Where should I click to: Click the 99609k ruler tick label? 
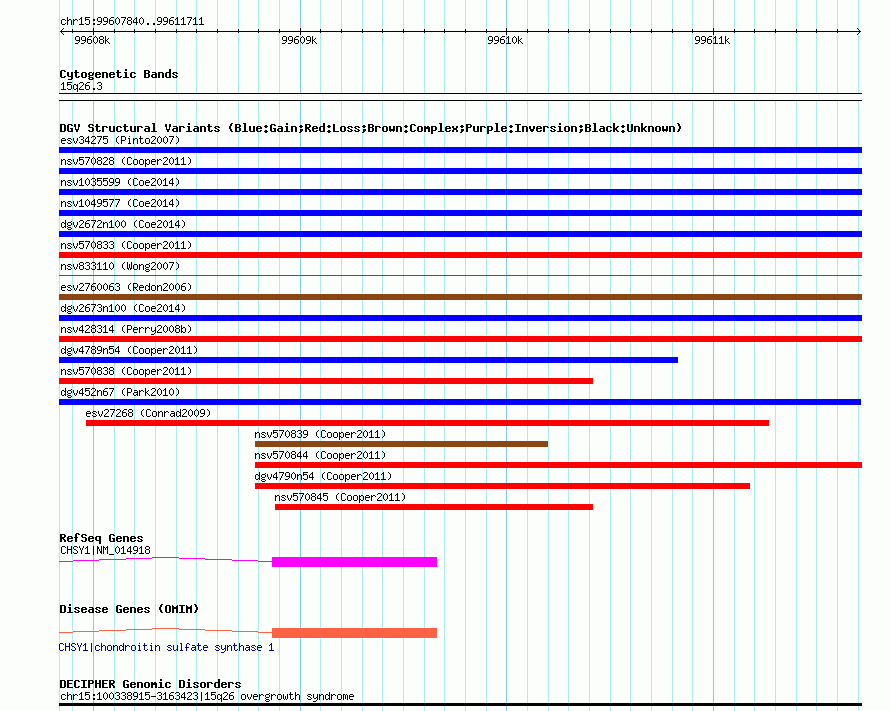pyautogui.click(x=299, y=40)
